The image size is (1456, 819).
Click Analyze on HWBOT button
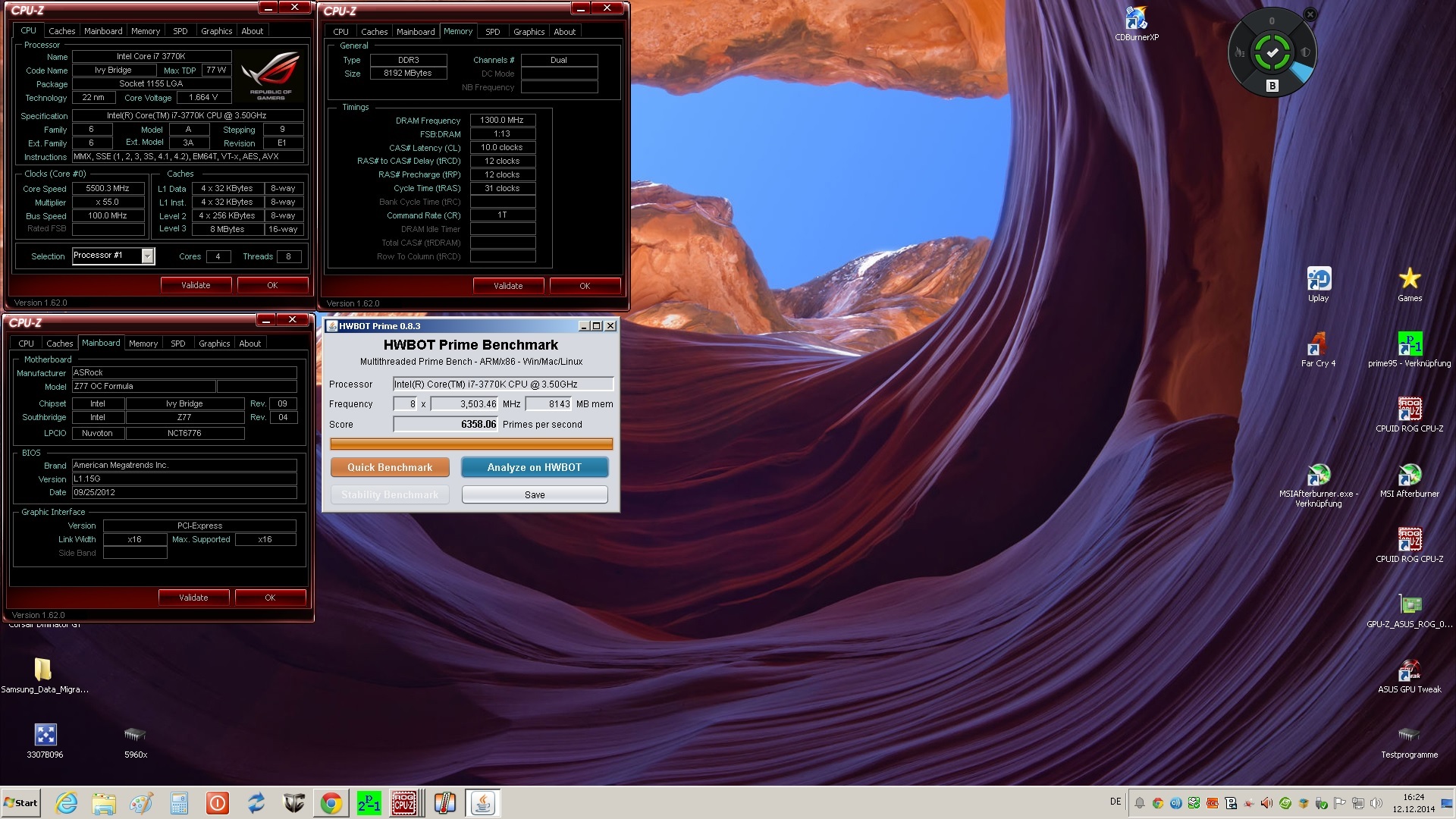click(535, 467)
